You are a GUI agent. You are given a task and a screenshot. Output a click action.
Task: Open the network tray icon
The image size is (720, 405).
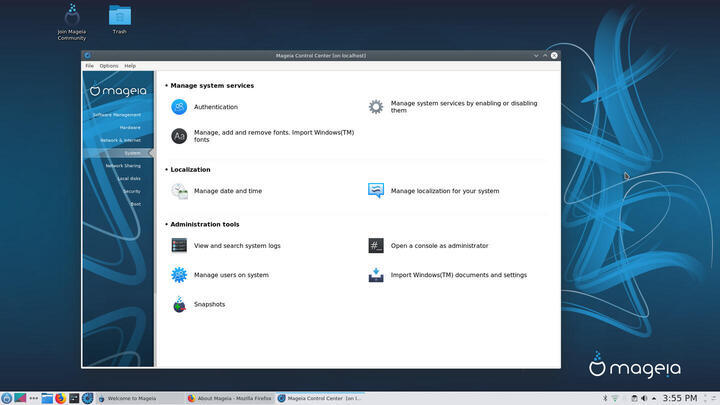point(615,398)
